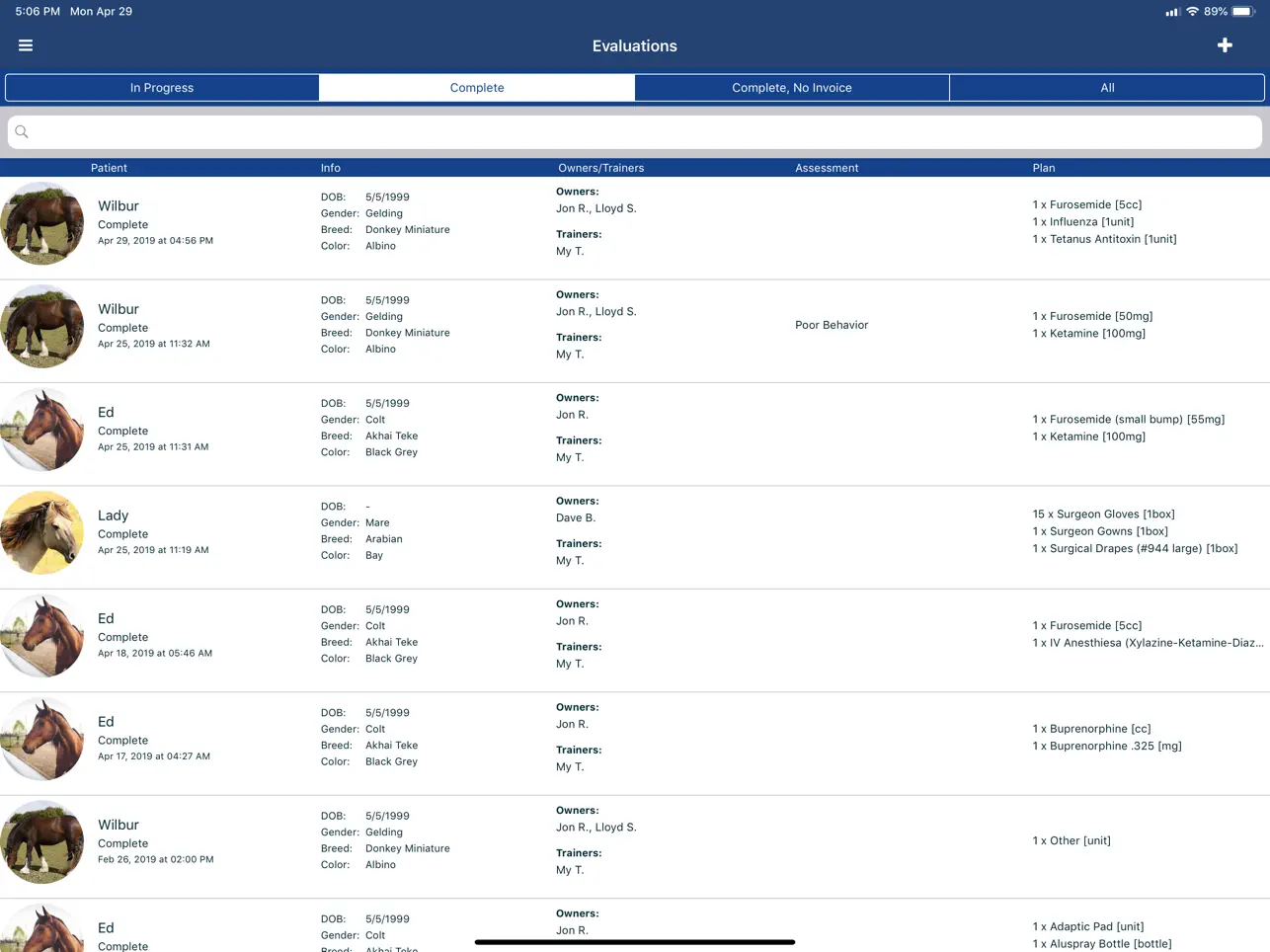1270x952 pixels.
Task: Open the hamburger menu
Action: coord(26,45)
